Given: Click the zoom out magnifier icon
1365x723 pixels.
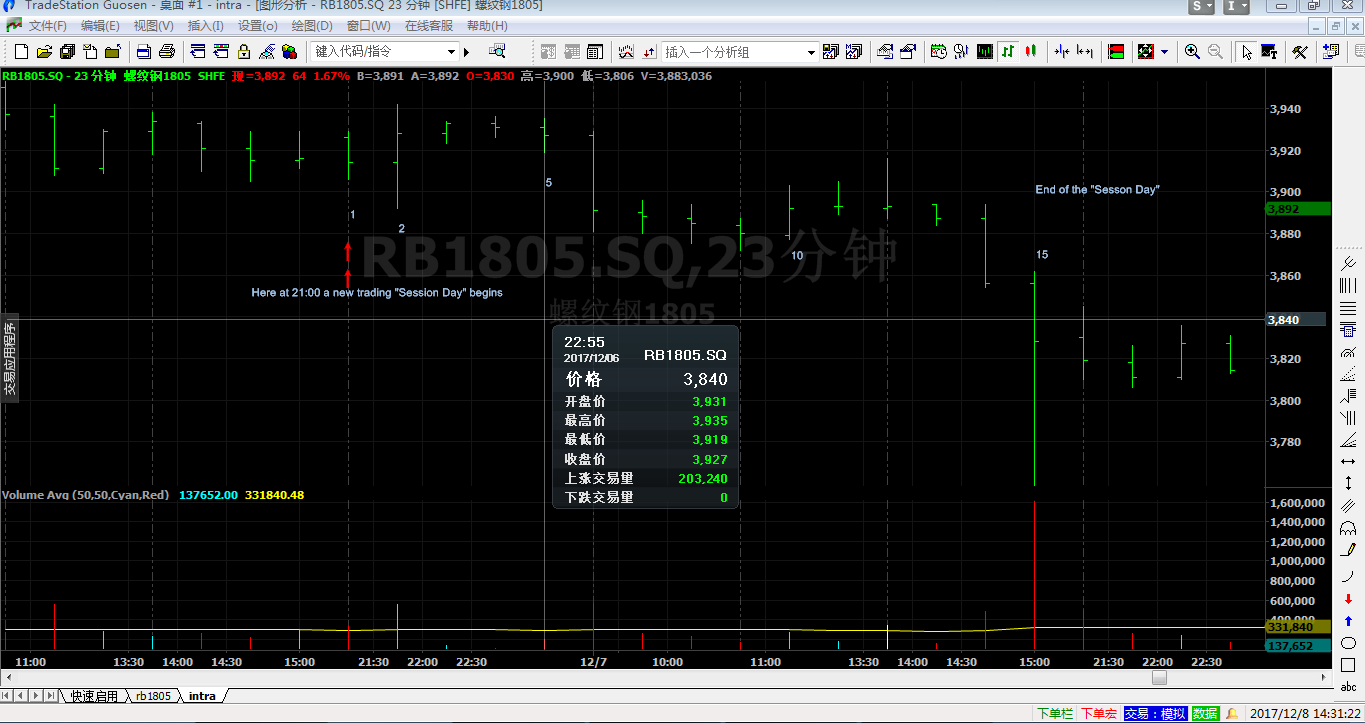Looking at the screenshot, I should (1215, 51).
